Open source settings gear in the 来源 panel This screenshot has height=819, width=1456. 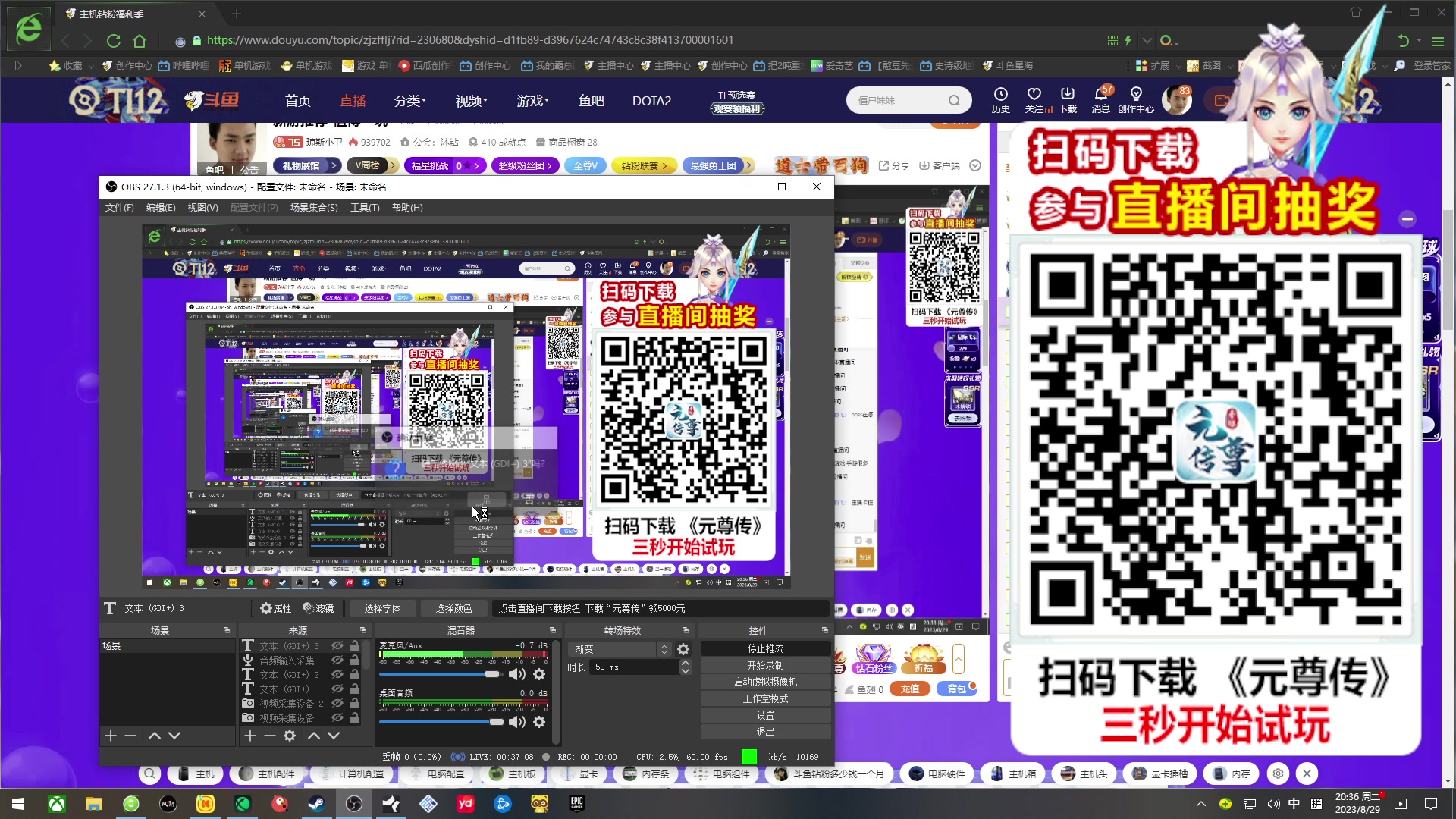click(290, 736)
